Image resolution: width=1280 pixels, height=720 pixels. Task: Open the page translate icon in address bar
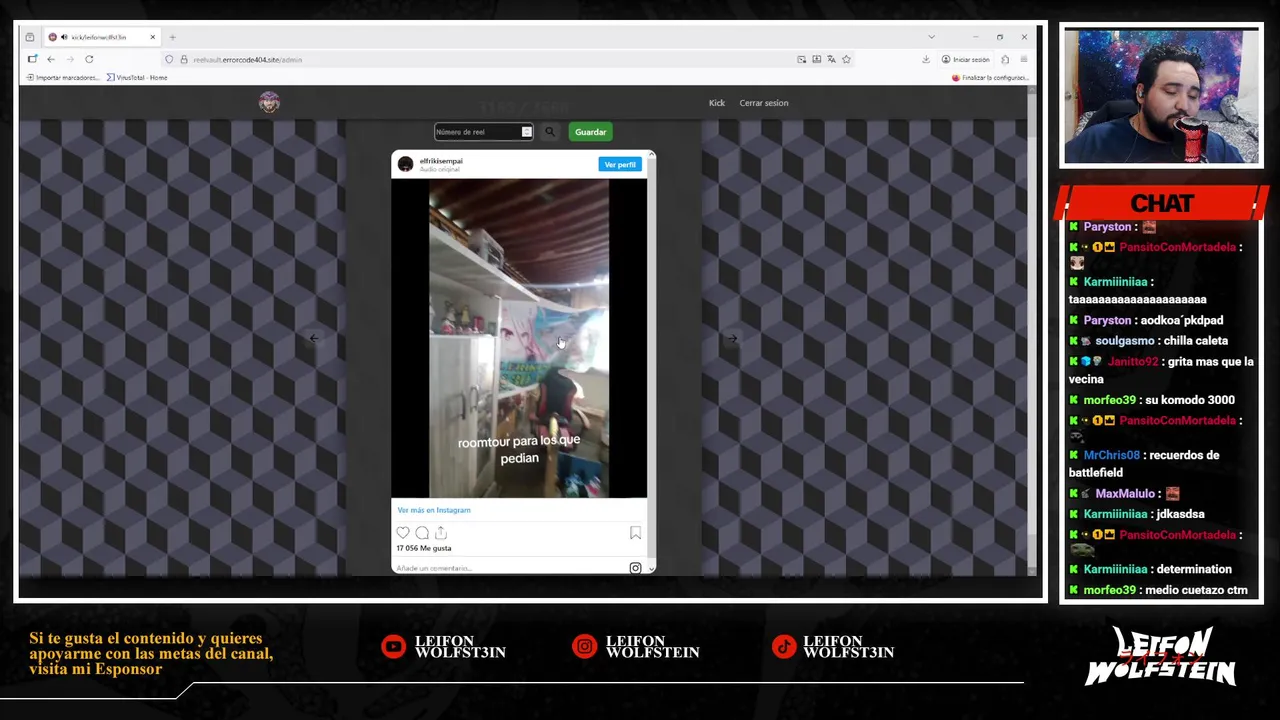point(831,59)
